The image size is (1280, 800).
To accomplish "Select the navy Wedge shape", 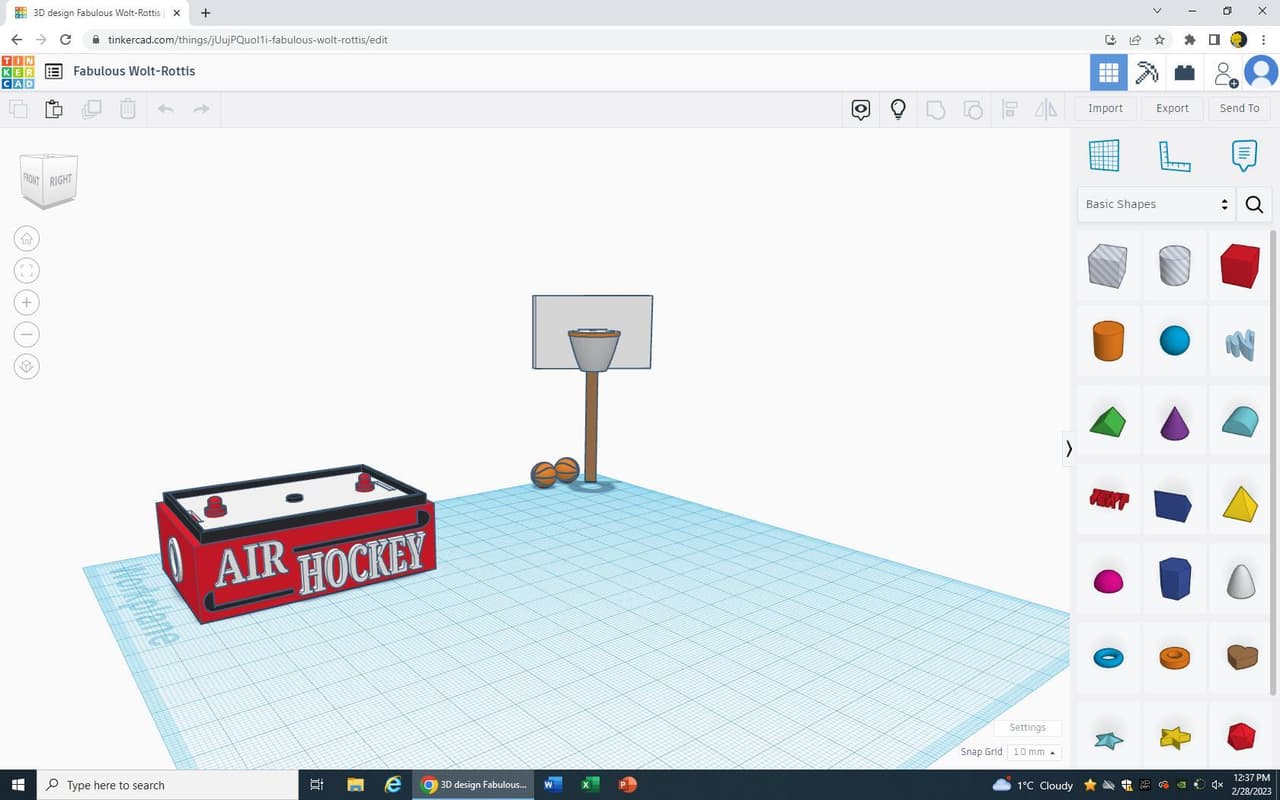I will coord(1174,503).
